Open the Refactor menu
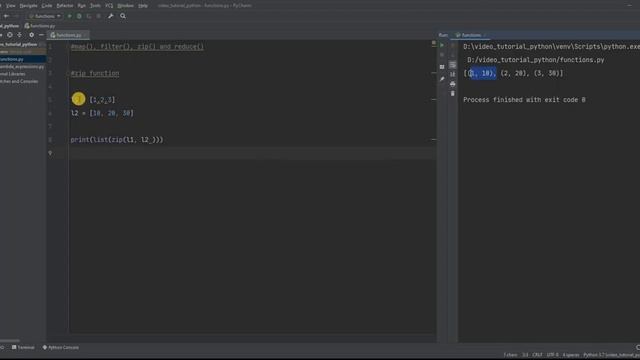The height and width of the screenshot is (360, 640). coord(65,6)
